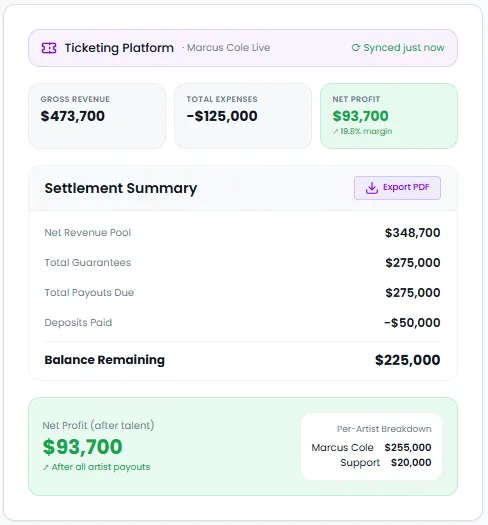Screen dimensions: 488x525
Task: Click the arrow beside After all artist payouts
Action: pos(46,467)
